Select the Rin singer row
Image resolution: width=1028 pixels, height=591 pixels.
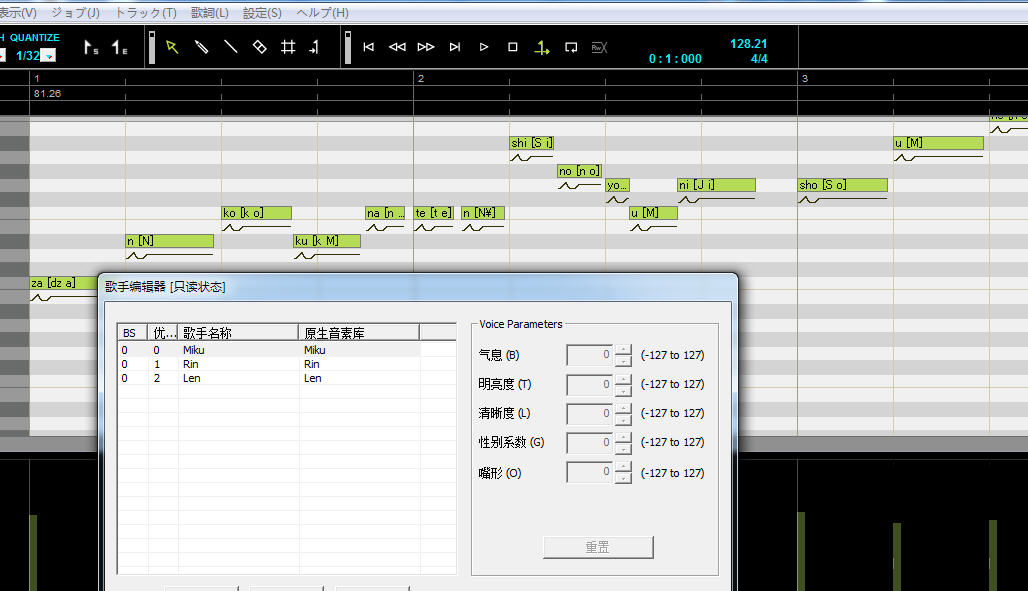click(x=269, y=364)
